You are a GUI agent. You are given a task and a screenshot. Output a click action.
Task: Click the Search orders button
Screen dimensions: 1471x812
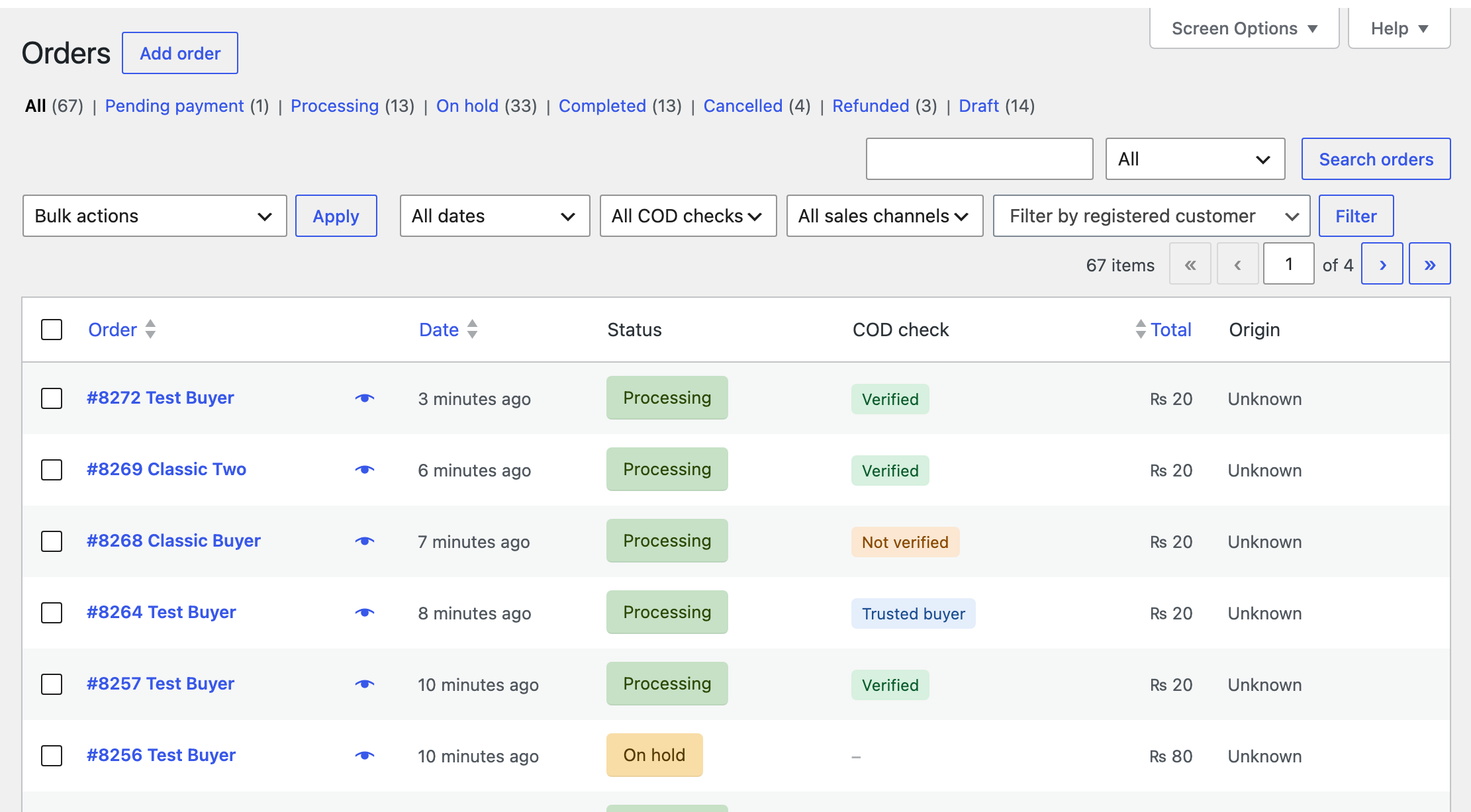point(1376,159)
